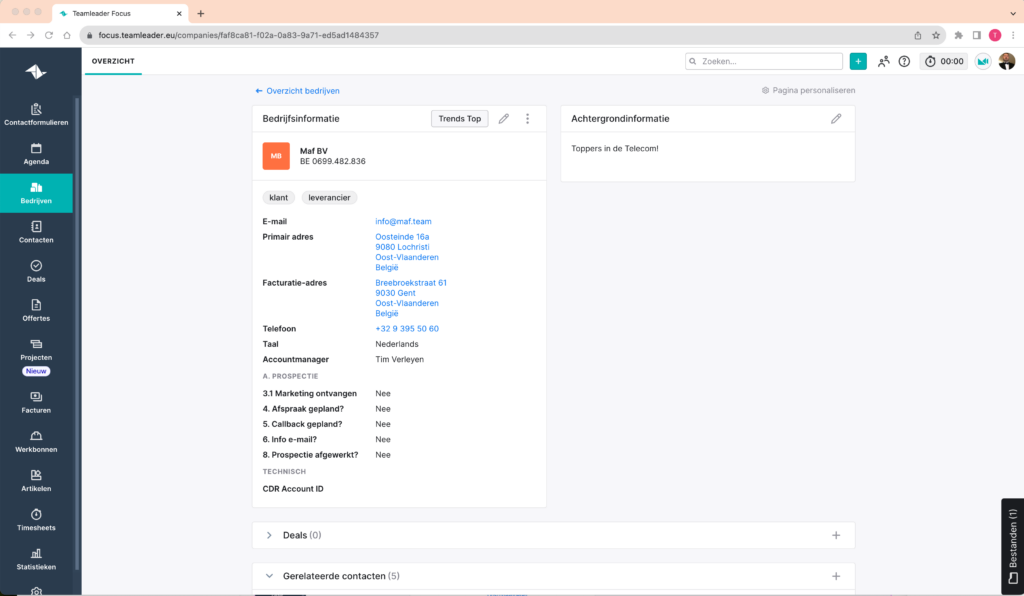Open the users invite icon in the top bar
This screenshot has width=1024, height=596.
pyautogui.click(x=884, y=61)
